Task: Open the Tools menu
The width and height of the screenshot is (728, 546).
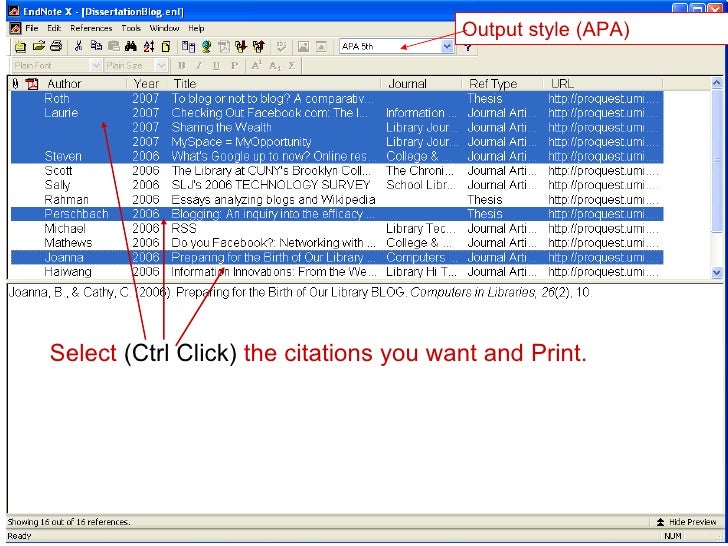Action: pyautogui.click(x=131, y=29)
